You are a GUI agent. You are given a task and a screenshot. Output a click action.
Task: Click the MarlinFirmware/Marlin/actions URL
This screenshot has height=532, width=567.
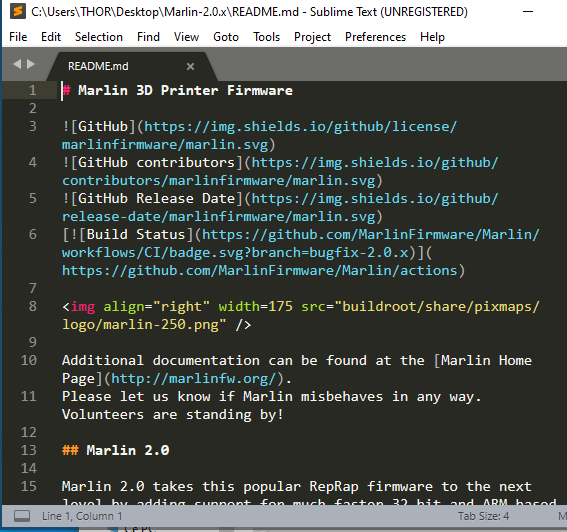point(260,271)
